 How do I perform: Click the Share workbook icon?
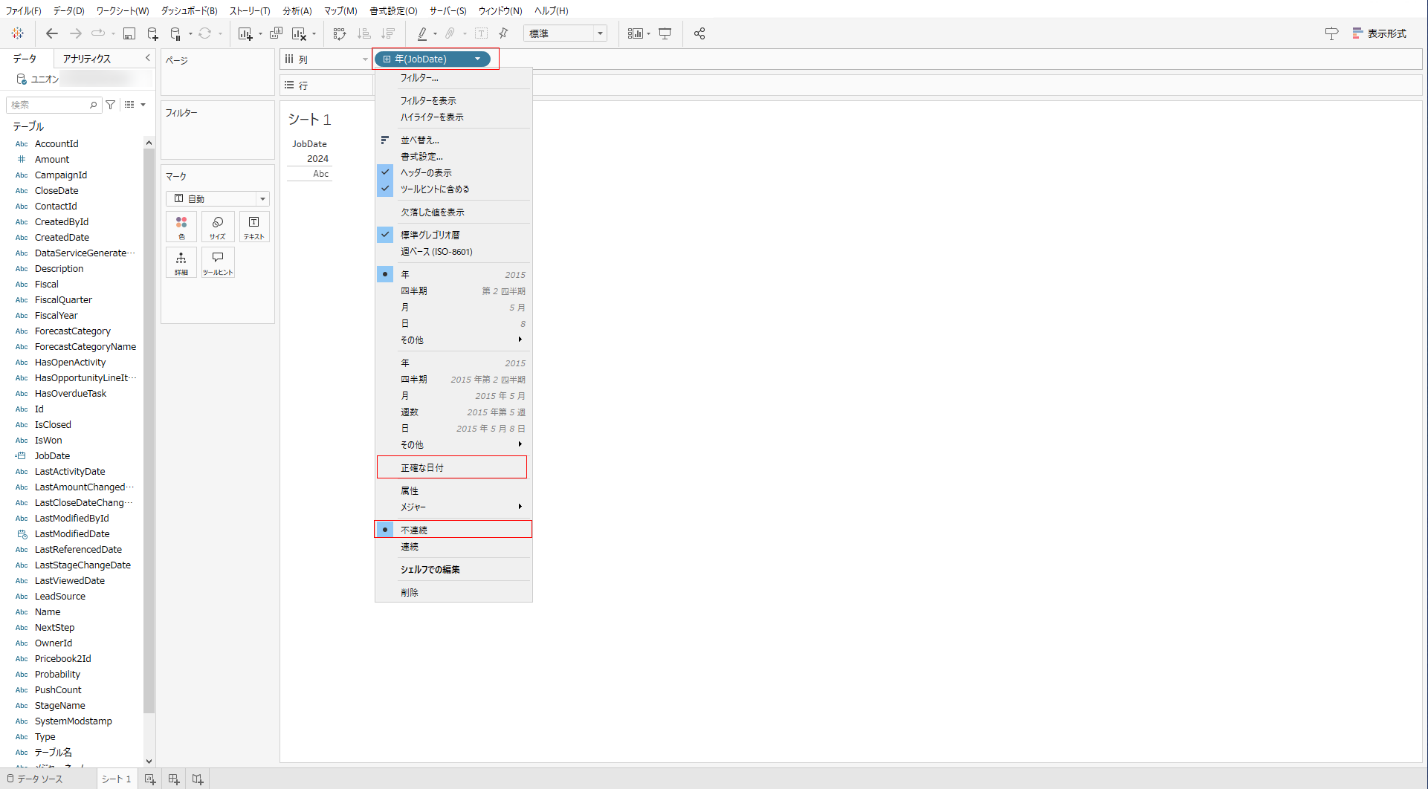coord(699,34)
